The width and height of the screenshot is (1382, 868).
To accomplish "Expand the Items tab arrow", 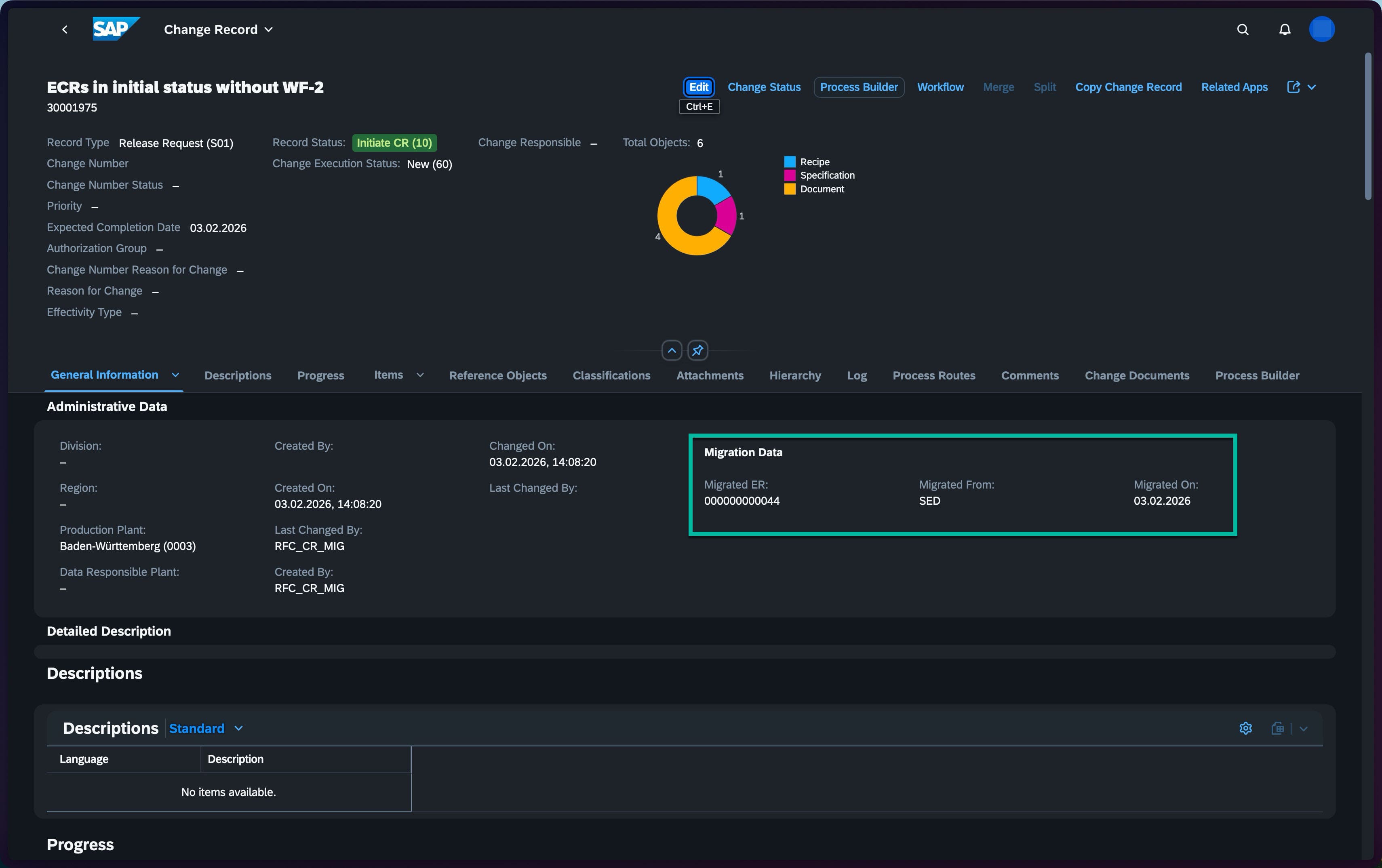I will pyautogui.click(x=420, y=375).
